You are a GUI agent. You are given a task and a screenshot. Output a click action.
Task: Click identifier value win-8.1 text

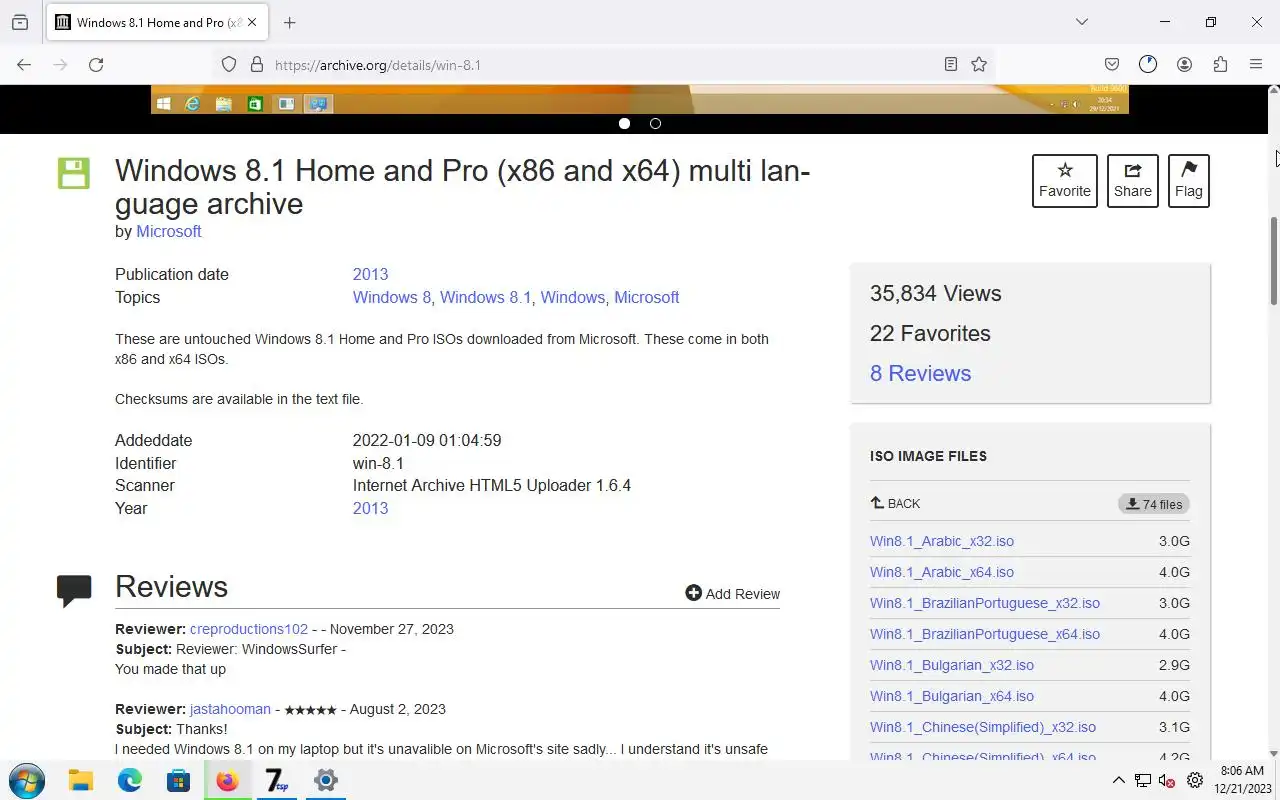[378, 463]
